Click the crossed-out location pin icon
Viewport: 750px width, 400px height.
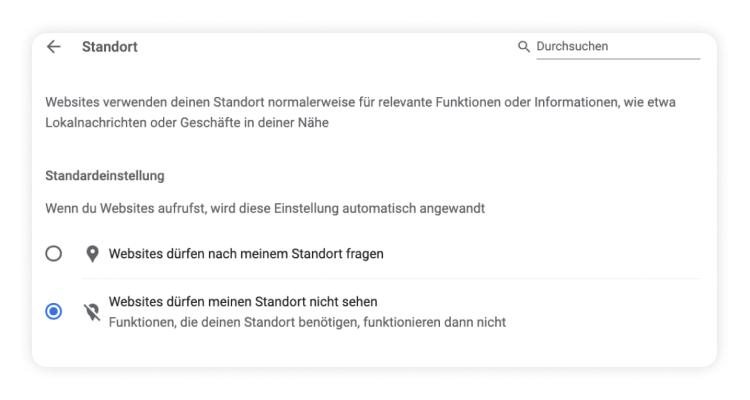[x=92, y=312]
